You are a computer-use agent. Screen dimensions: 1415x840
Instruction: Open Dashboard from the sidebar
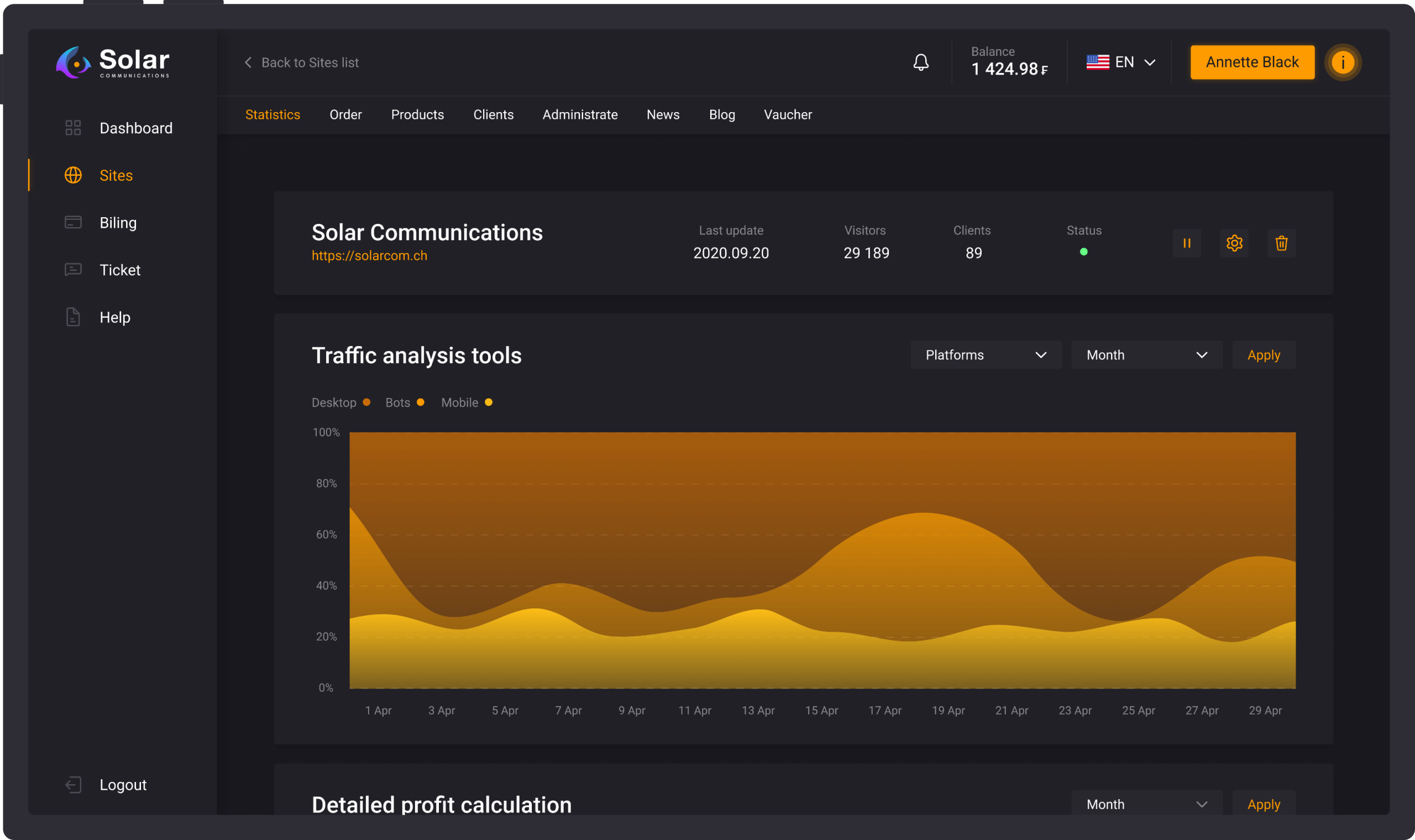(x=135, y=128)
